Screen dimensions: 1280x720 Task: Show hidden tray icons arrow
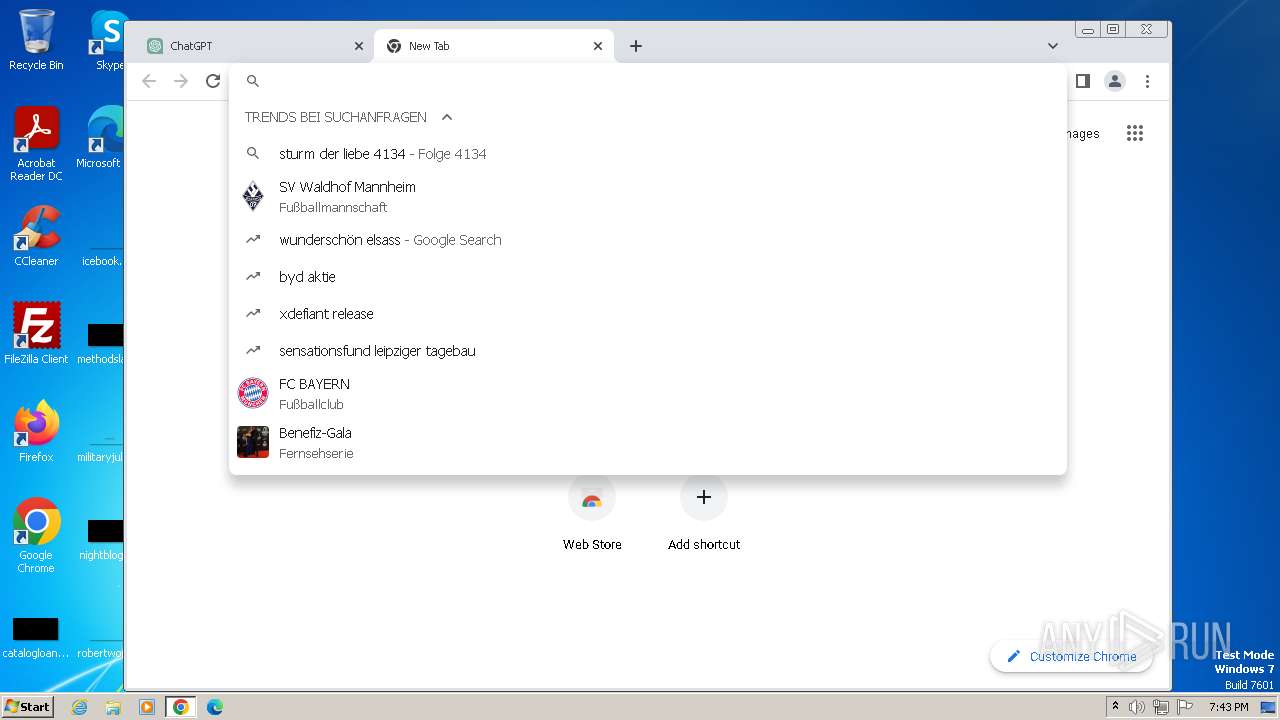coord(1116,707)
